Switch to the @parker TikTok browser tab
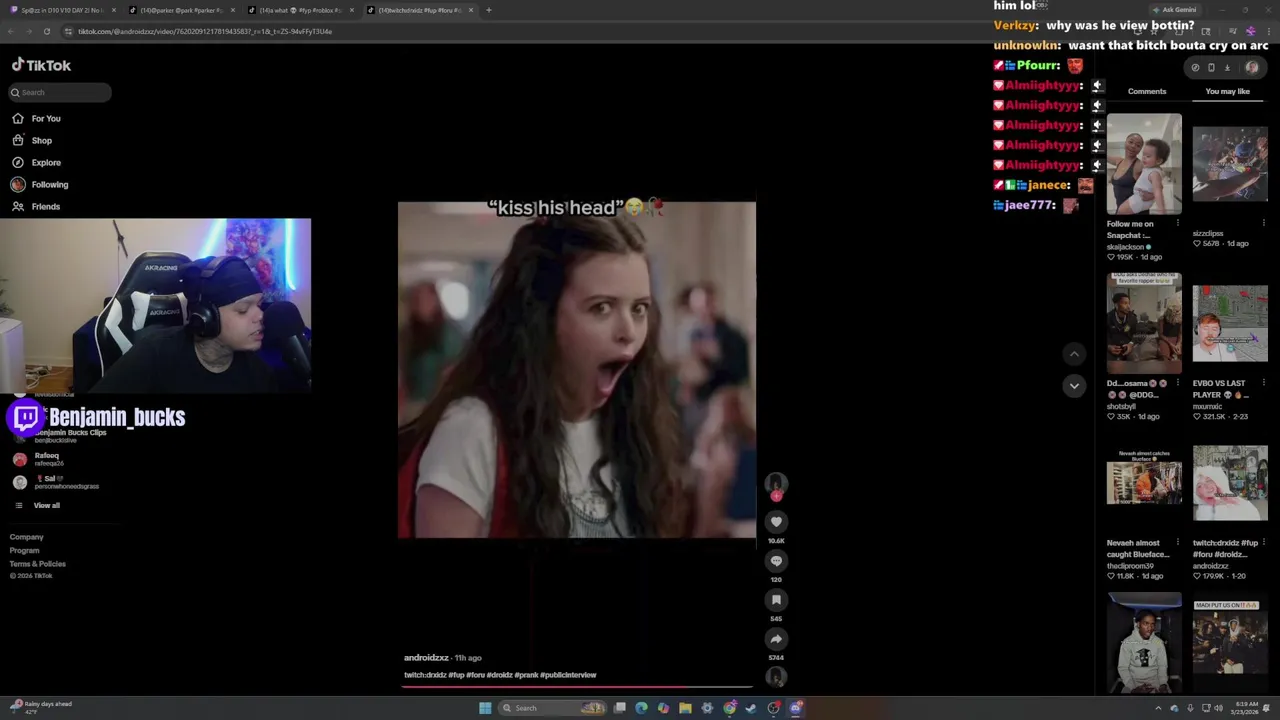This screenshot has width=1280, height=720. pyautogui.click(x=182, y=10)
